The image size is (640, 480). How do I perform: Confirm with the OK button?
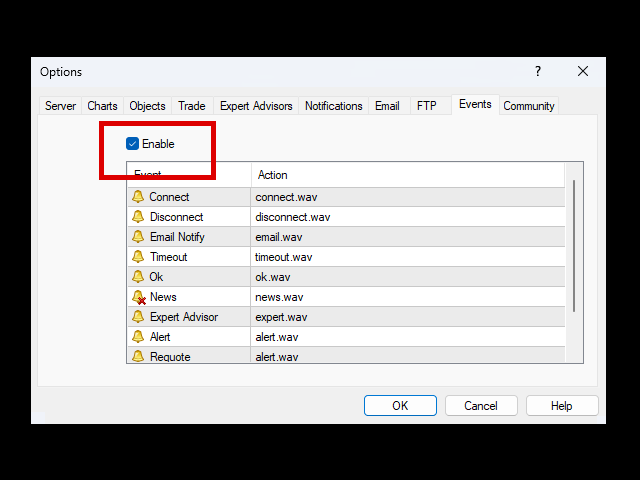pyautogui.click(x=400, y=406)
